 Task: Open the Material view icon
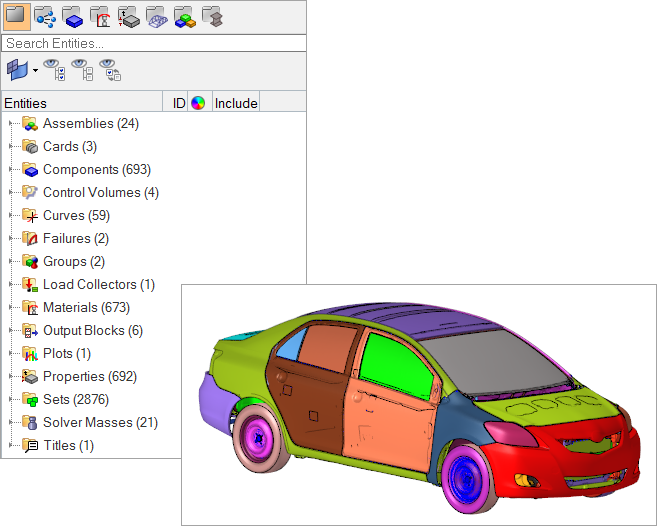pos(100,16)
